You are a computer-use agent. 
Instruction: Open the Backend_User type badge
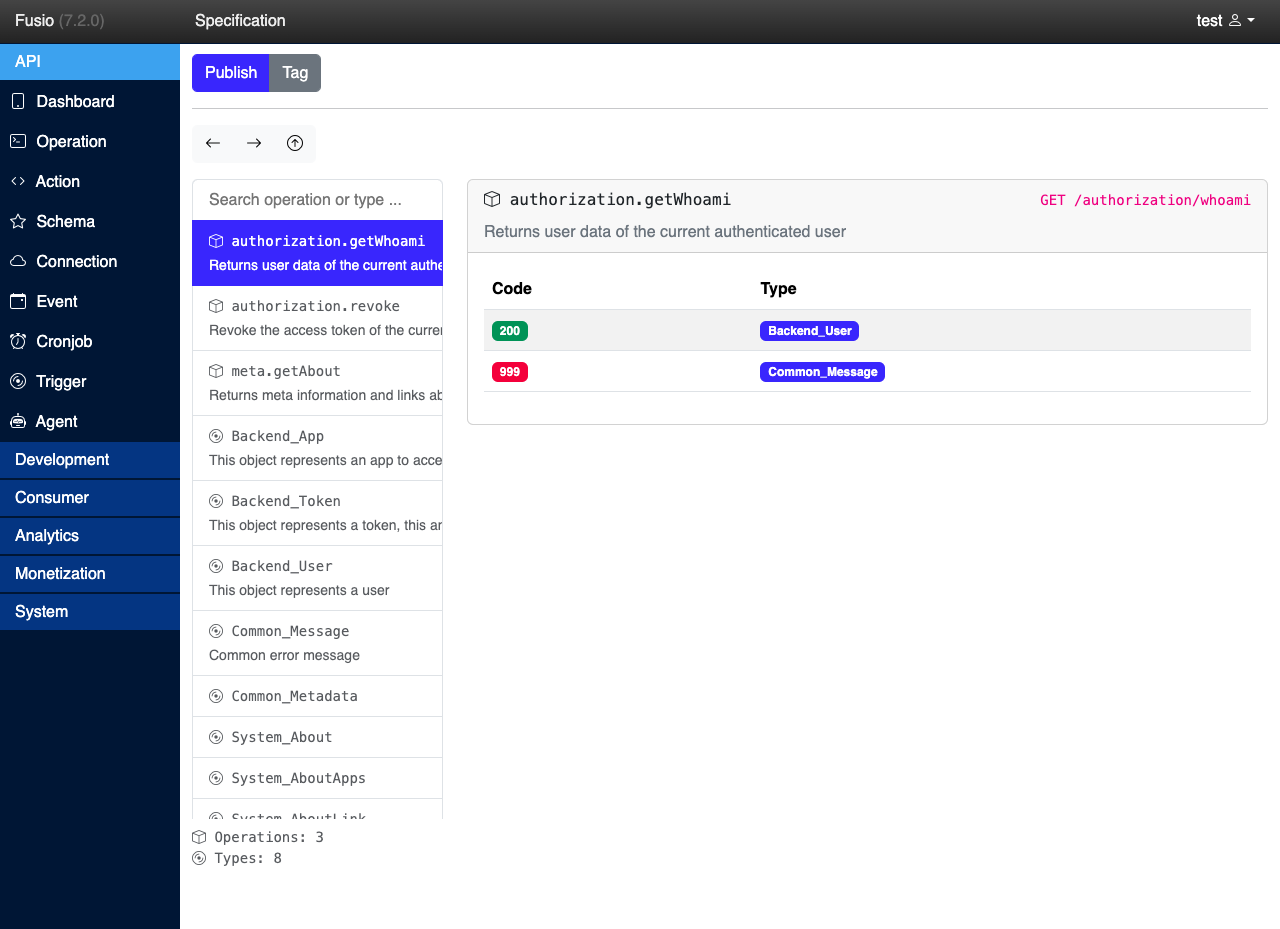click(810, 331)
